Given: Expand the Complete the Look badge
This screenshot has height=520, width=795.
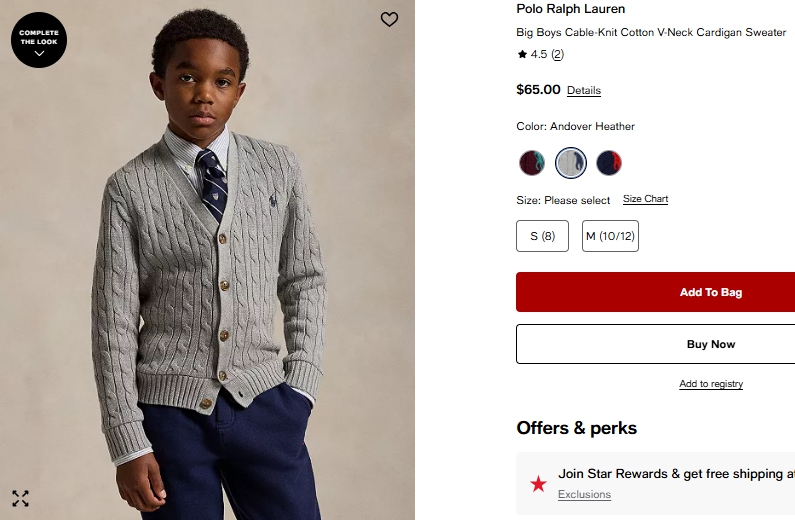Looking at the screenshot, I should click(39, 40).
